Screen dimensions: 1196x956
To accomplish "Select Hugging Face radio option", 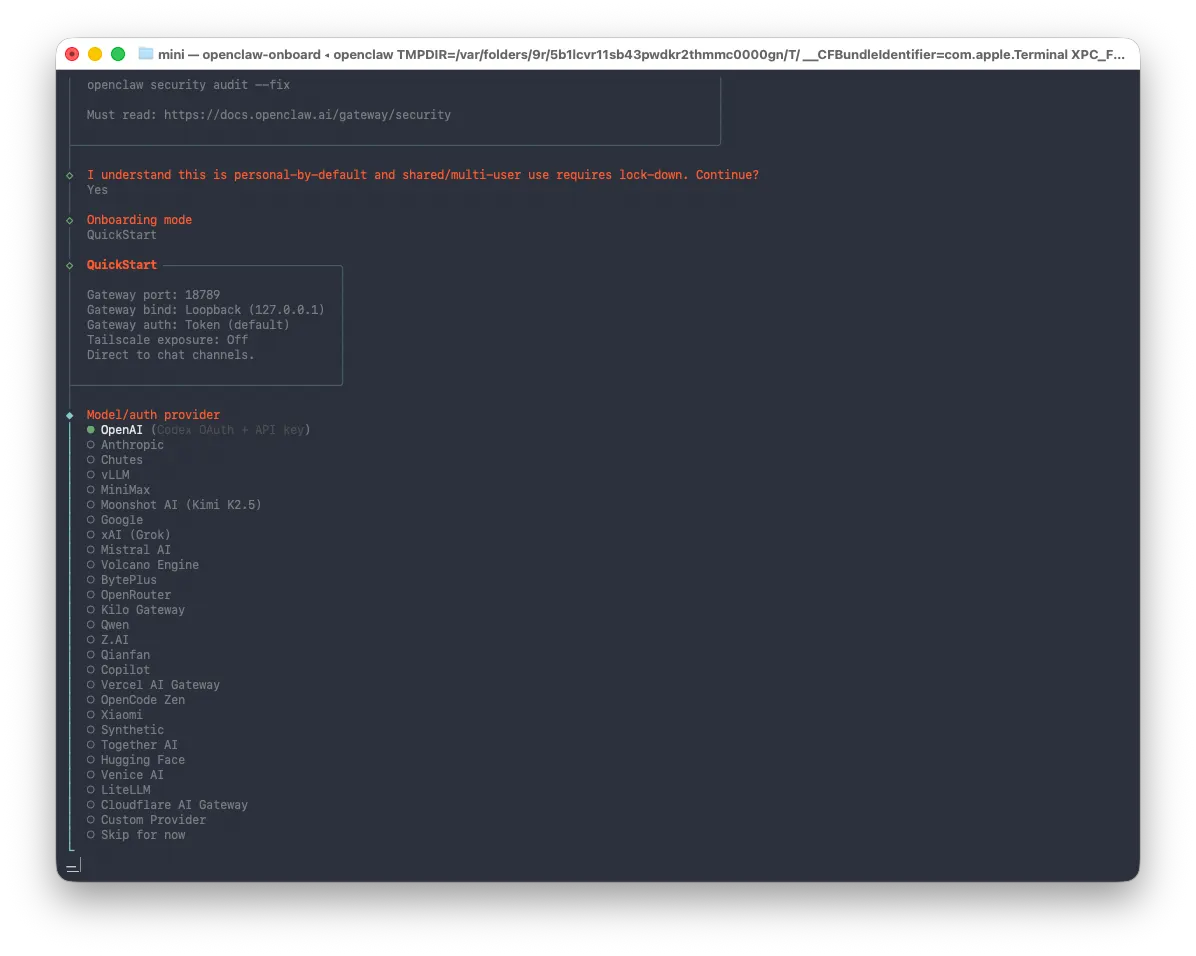I will (x=136, y=760).
